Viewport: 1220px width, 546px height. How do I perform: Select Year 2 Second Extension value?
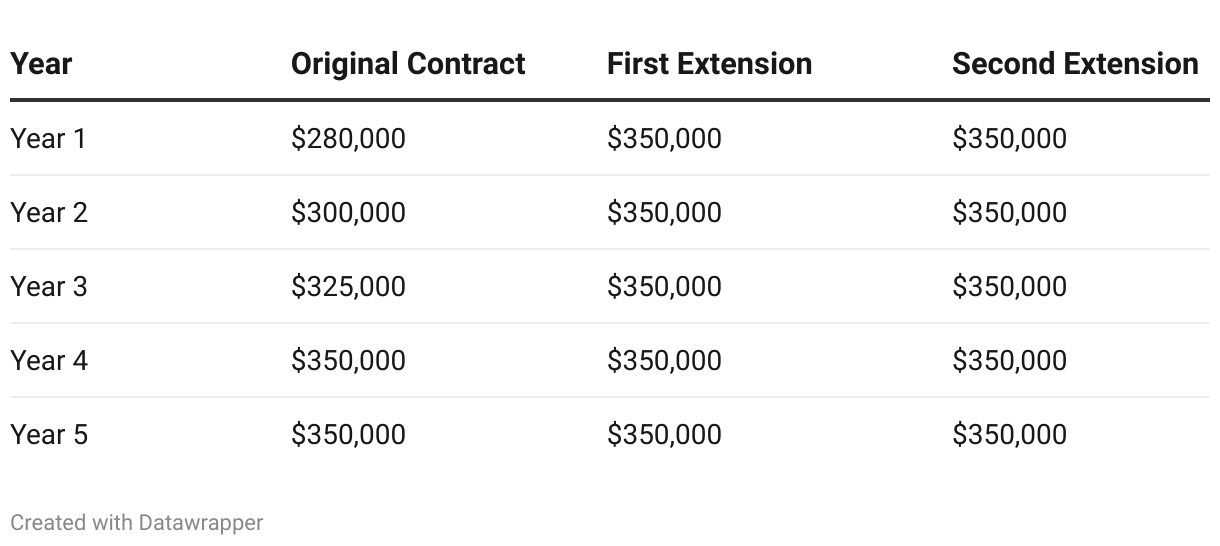[x=1009, y=212]
